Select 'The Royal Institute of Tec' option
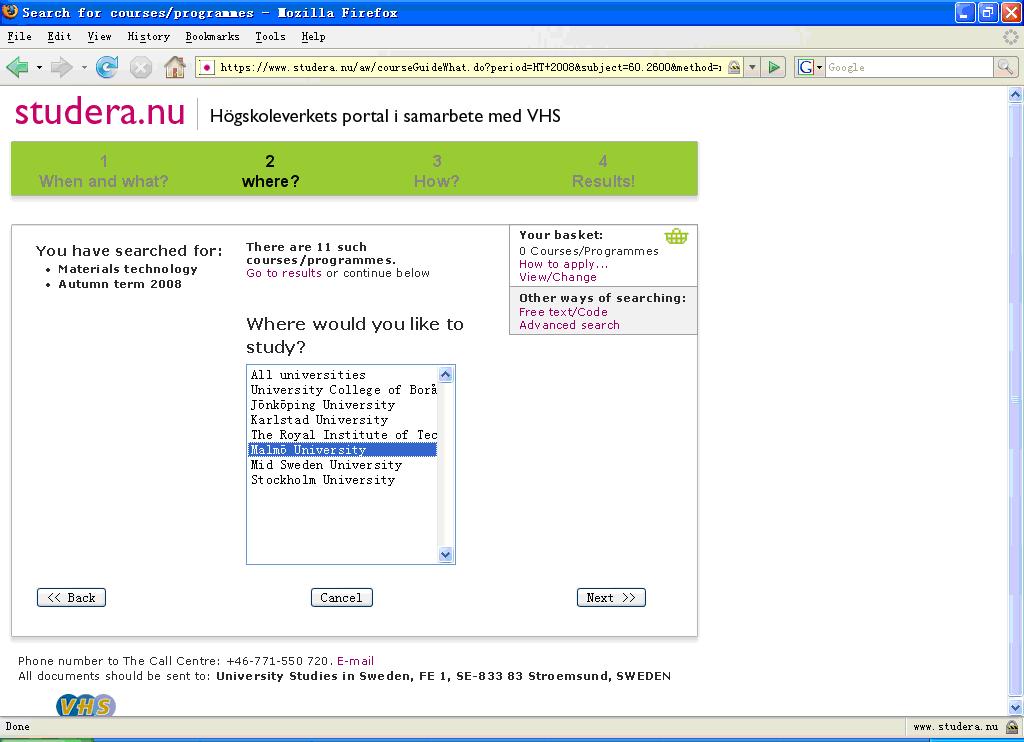Image resolution: width=1024 pixels, height=742 pixels. (x=343, y=435)
